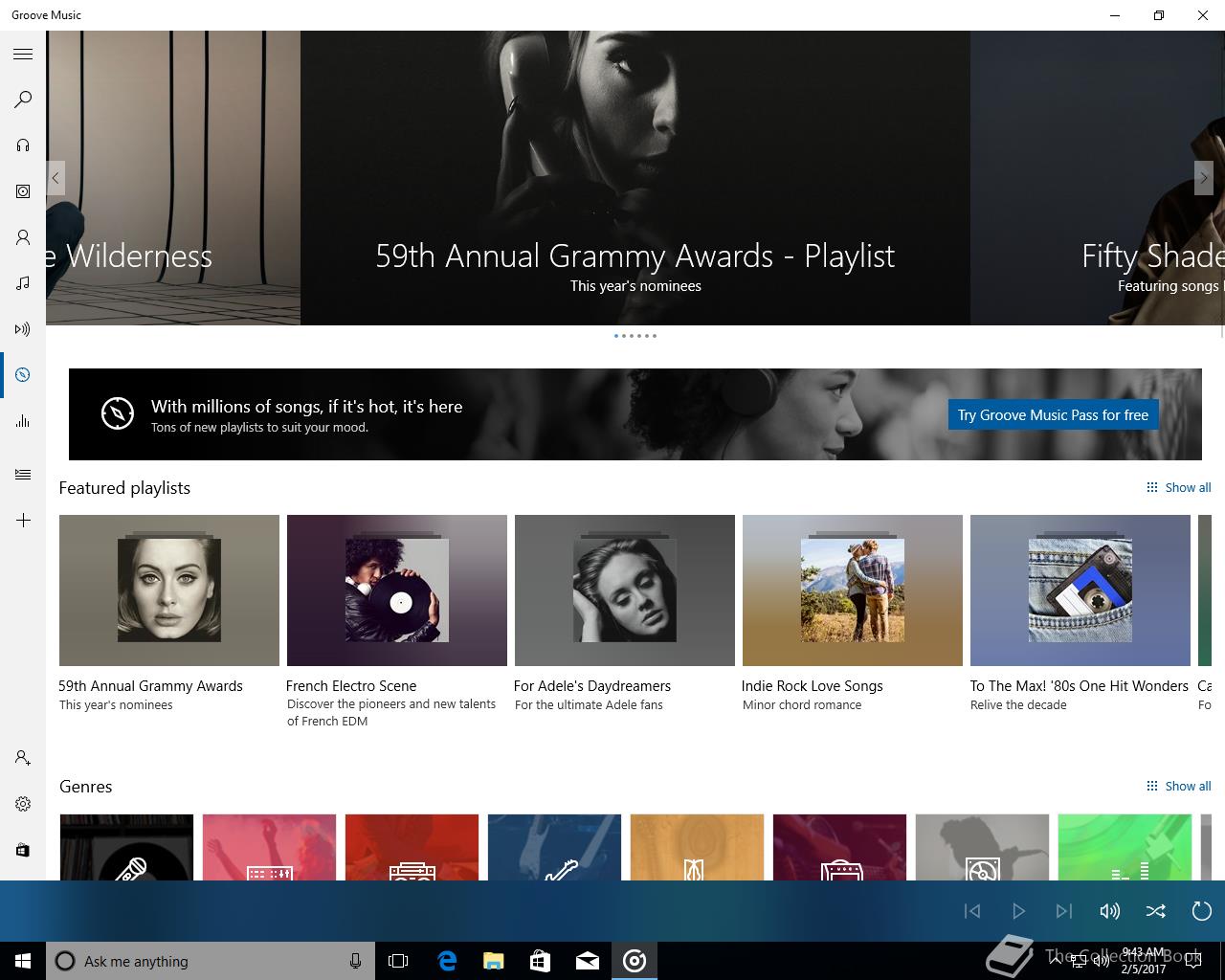Open the guitar amplifier genre tile
The image size is (1225, 980).
point(839,847)
